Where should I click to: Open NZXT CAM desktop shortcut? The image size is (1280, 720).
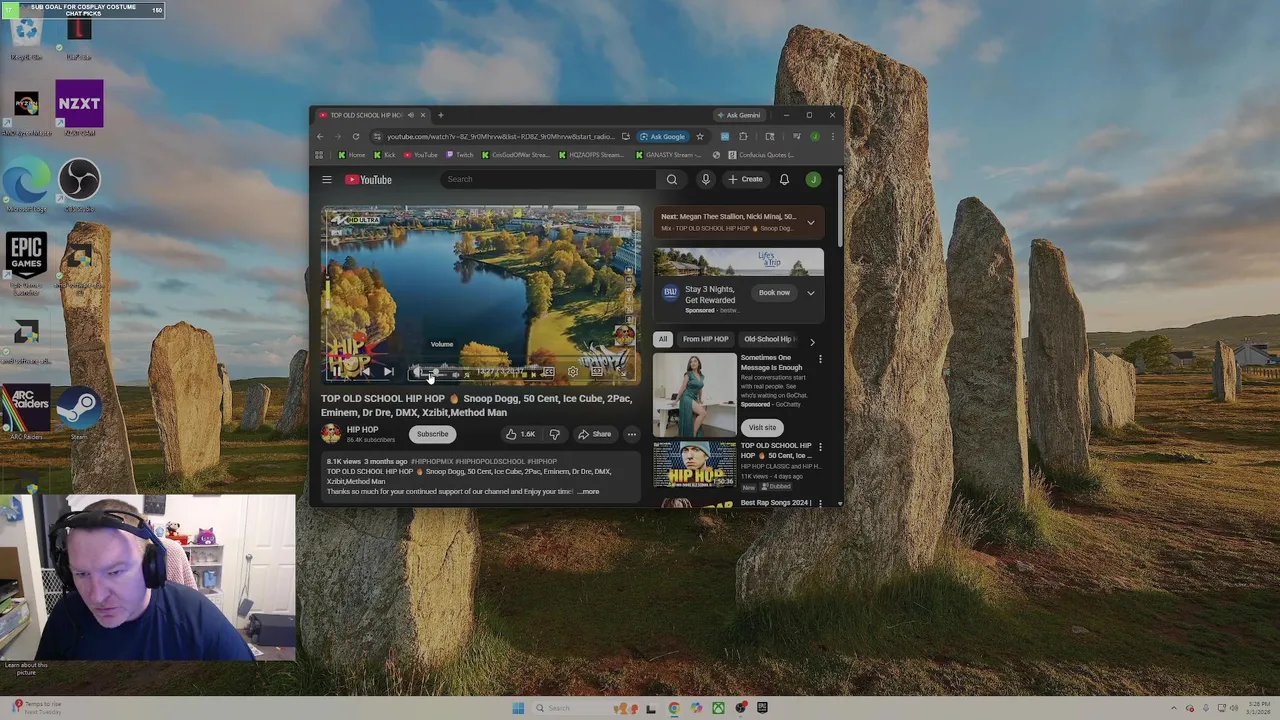(79, 108)
